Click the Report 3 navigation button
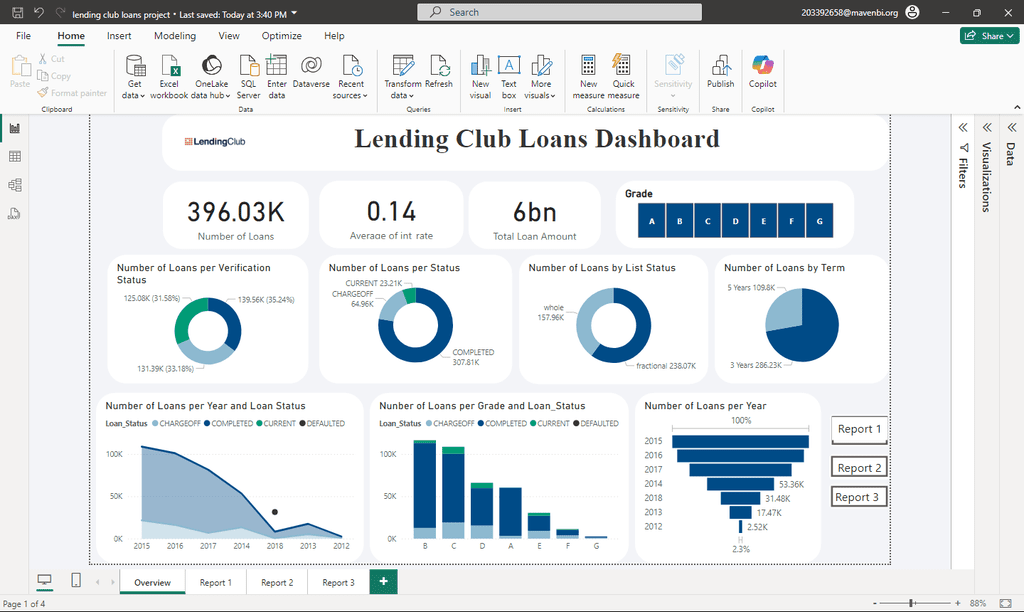Screen dimensions: 1024x612 pos(859,497)
